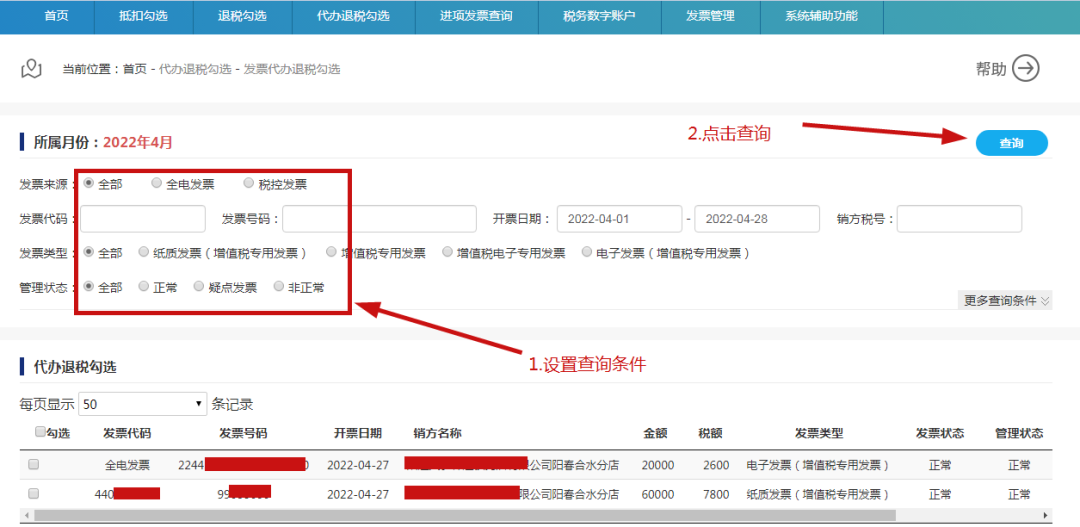Click the 首页 breadcrumb link
1080x527 pixels.
(x=134, y=69)
